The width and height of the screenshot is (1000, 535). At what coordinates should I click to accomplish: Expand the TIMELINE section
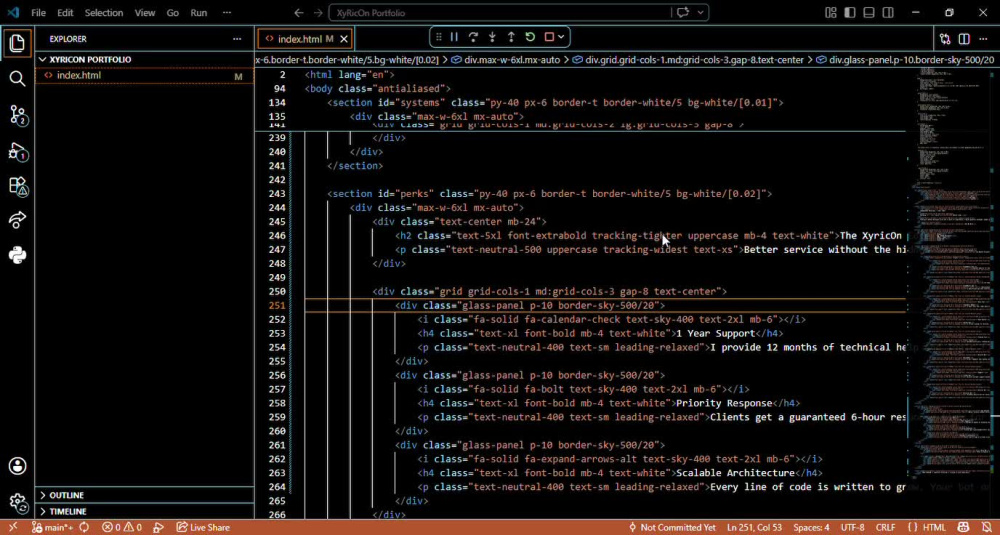coord(144,511)
